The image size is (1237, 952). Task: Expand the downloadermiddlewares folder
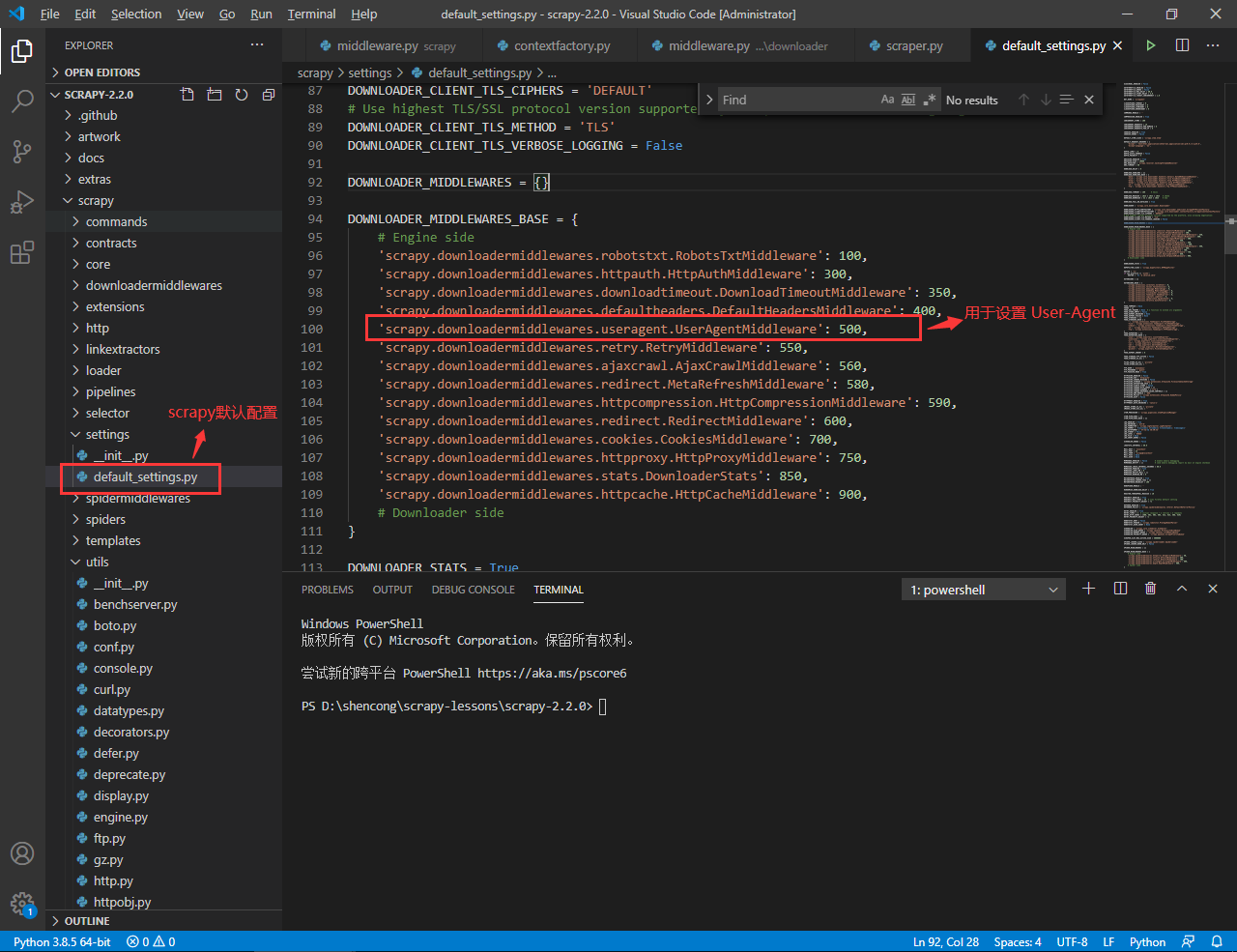tap(163, 285)
